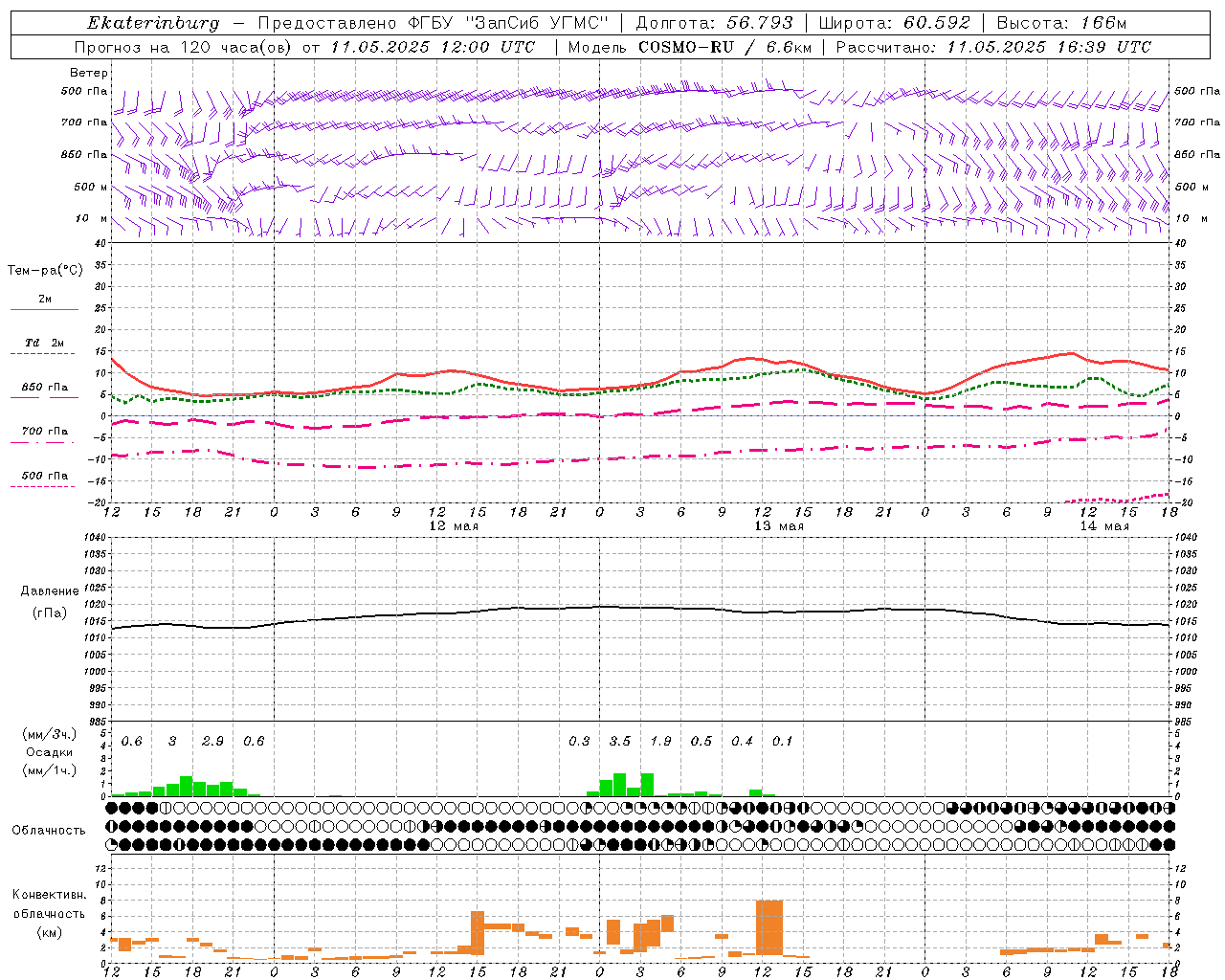Click the 0.5 precipitation total
The image size is (1225, 980).
point(702,742)
